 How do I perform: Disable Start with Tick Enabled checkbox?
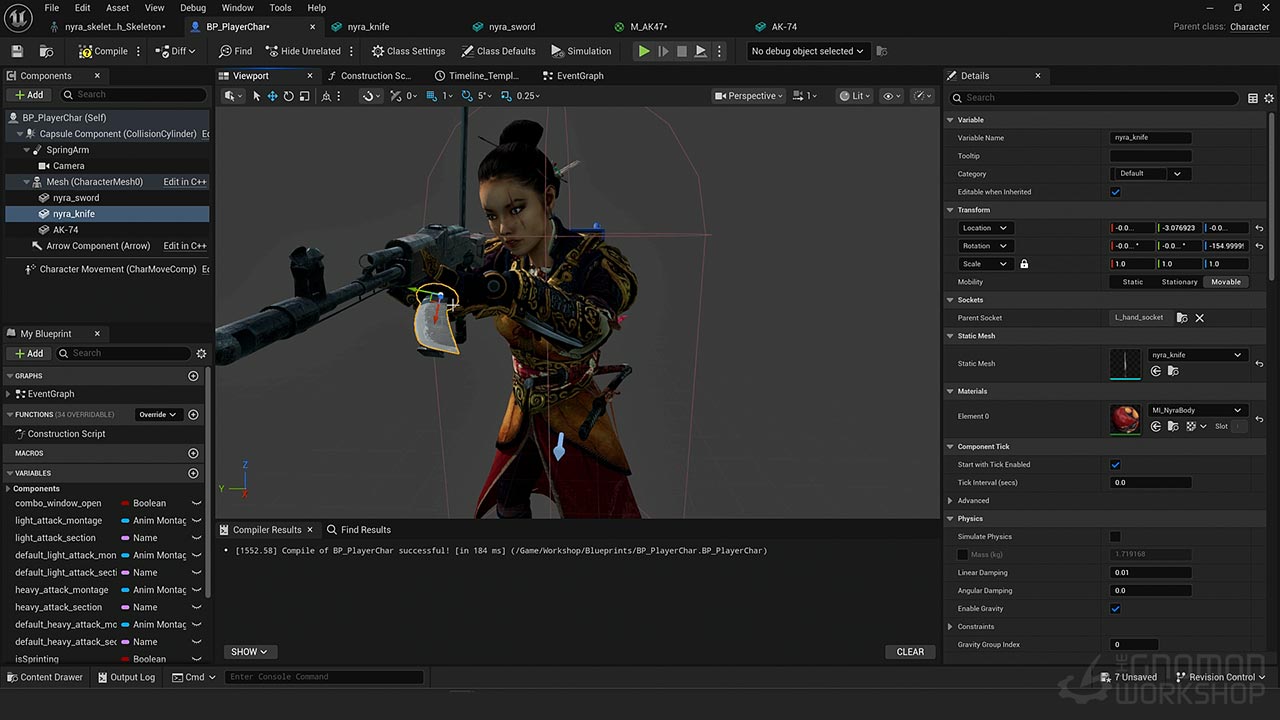(1115, 465)
